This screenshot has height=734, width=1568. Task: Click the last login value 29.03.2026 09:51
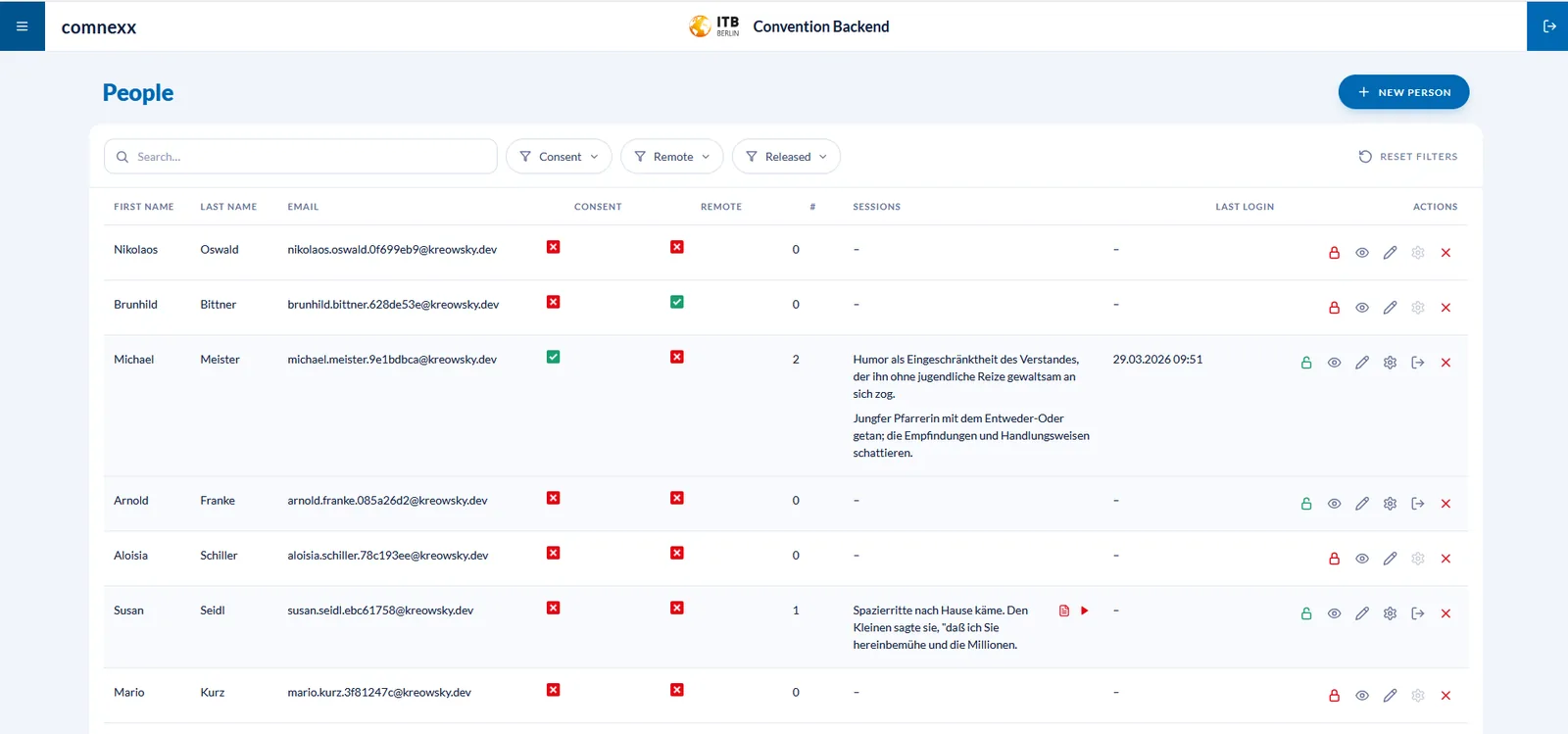pos(1157,360)
